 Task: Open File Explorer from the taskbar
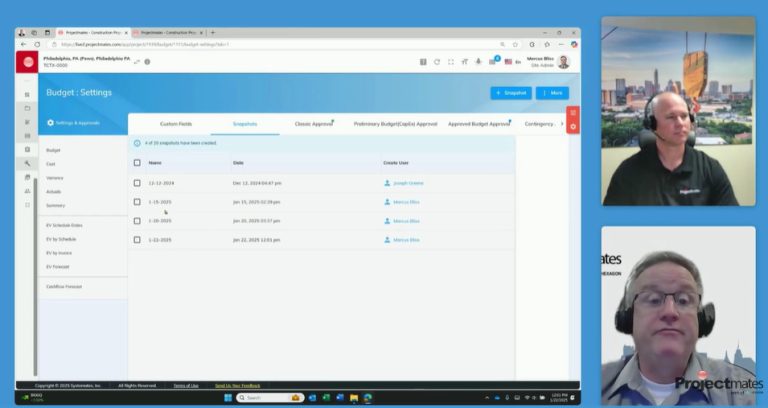pyautogui.click(x=354, y=398)
